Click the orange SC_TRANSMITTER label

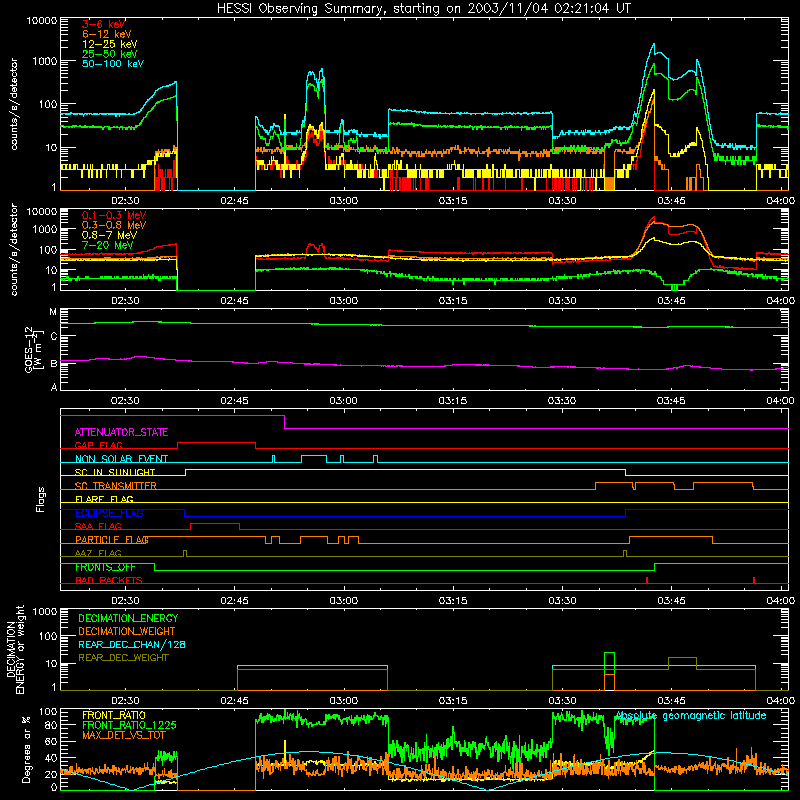tap(115, 486)
